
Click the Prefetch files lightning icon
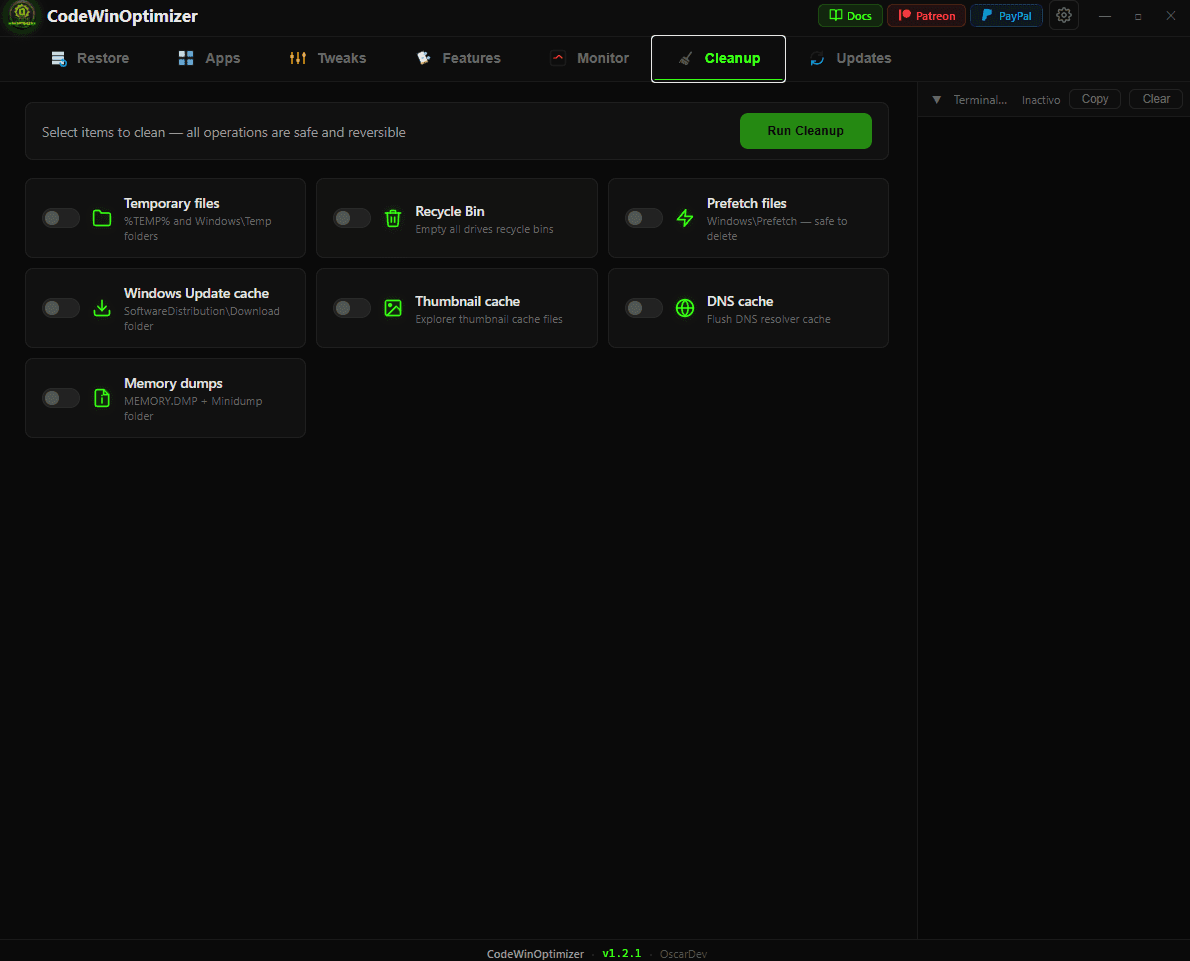(685, 219)
